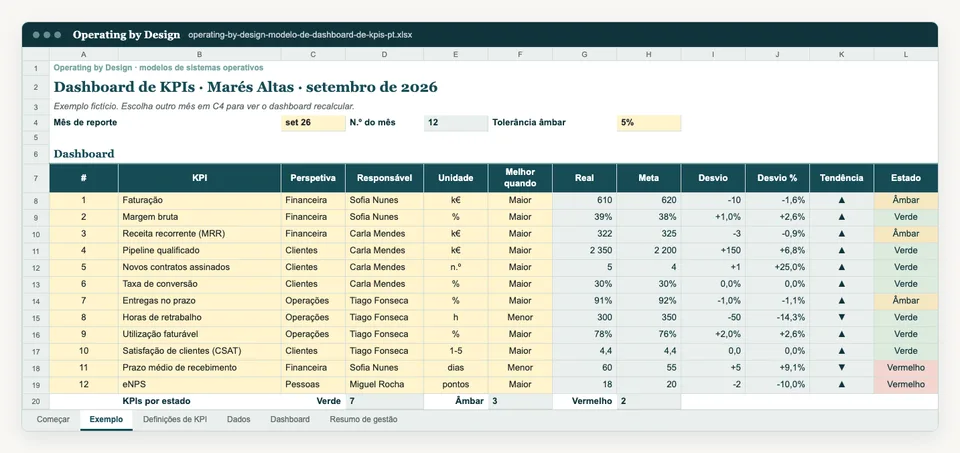Click down trend arrow in Horas de retrabalho row
Viewport: 960px width, 453px height.
841,318
